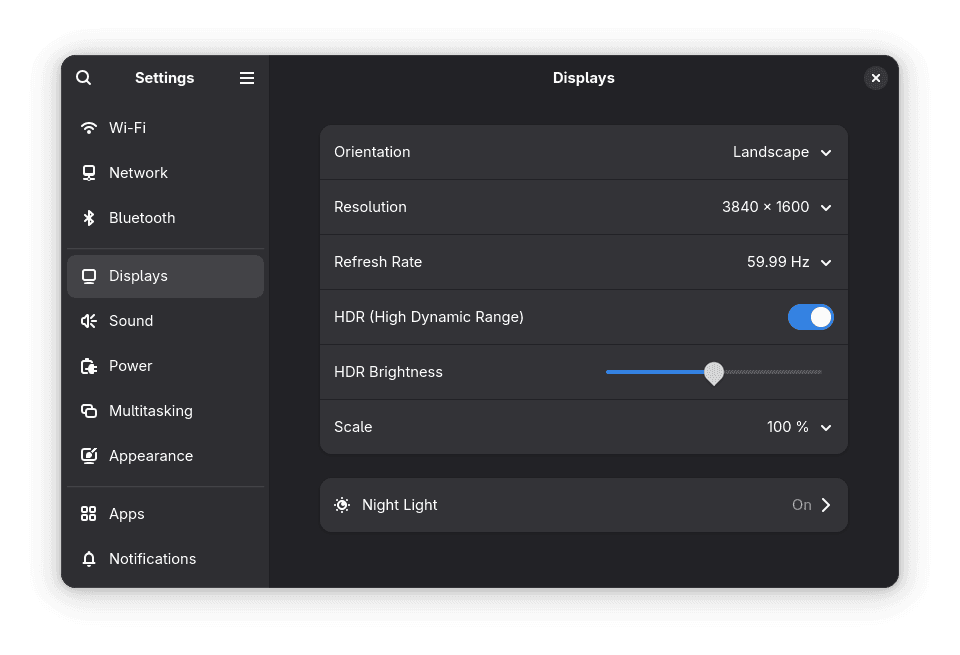
Task: Open the Power settings panel
Action: pyautogui.click(x=165, y=366)
